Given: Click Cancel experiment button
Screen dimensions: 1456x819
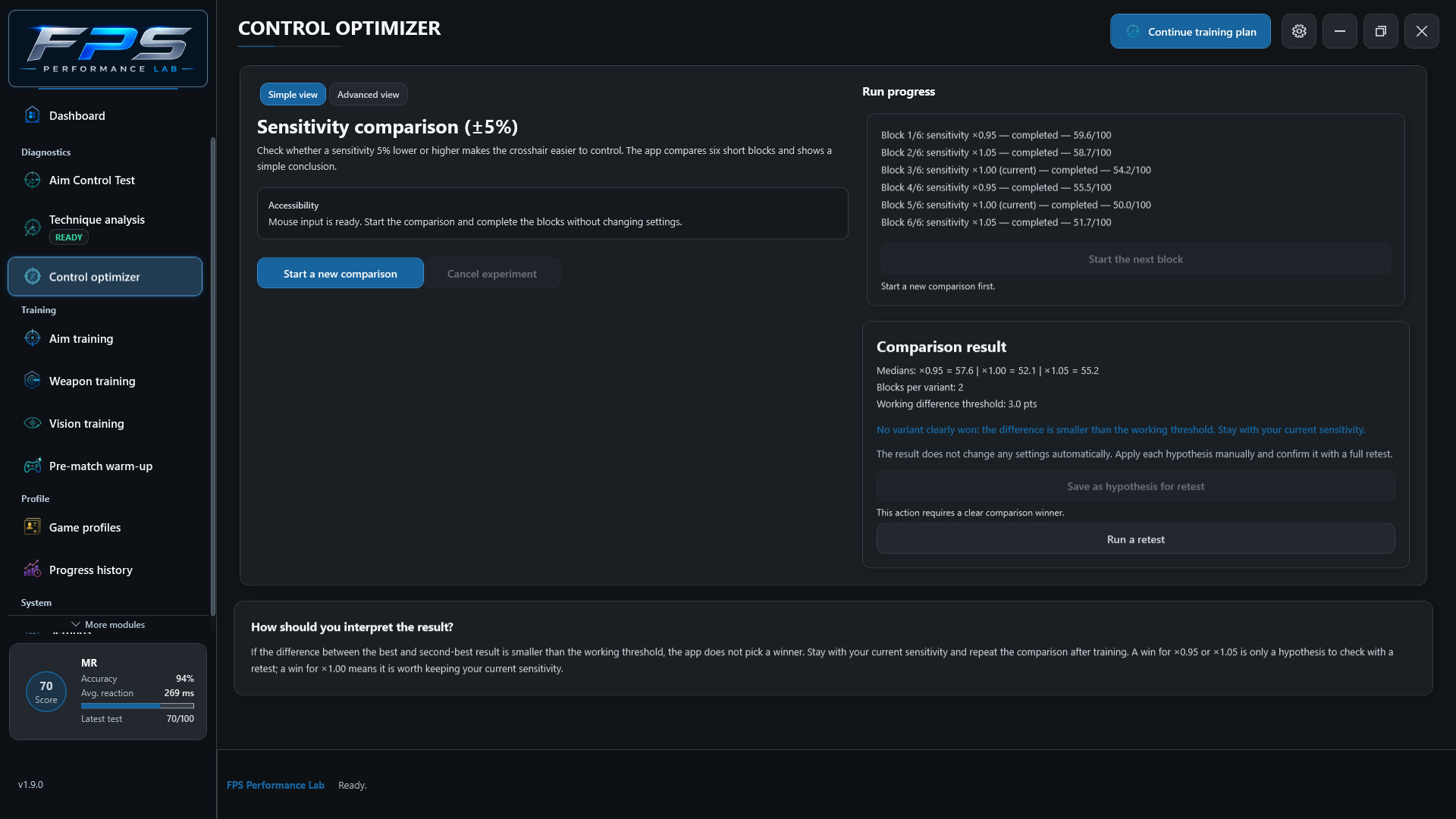Looking at the screenshot, I should click(492, 273).
